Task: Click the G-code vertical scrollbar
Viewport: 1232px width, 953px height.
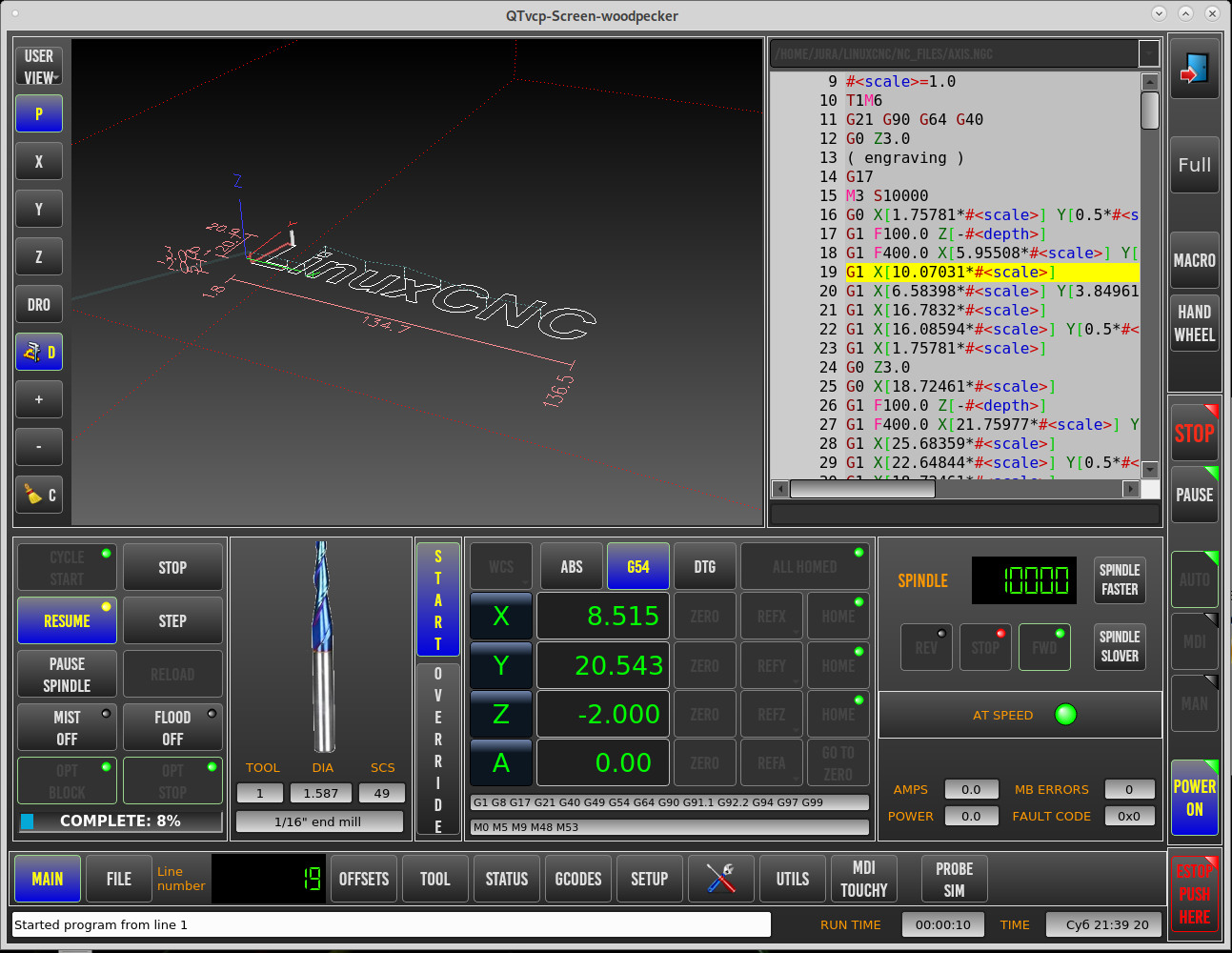Action: (1150, 275)
